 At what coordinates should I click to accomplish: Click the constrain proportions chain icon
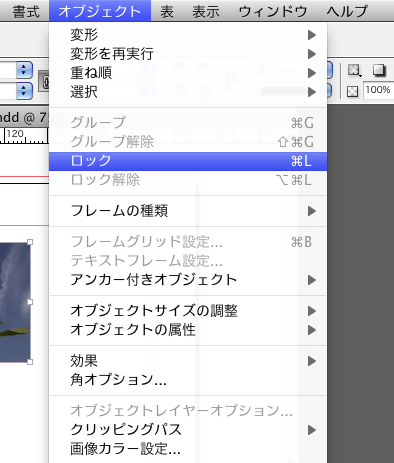(44, 81)
